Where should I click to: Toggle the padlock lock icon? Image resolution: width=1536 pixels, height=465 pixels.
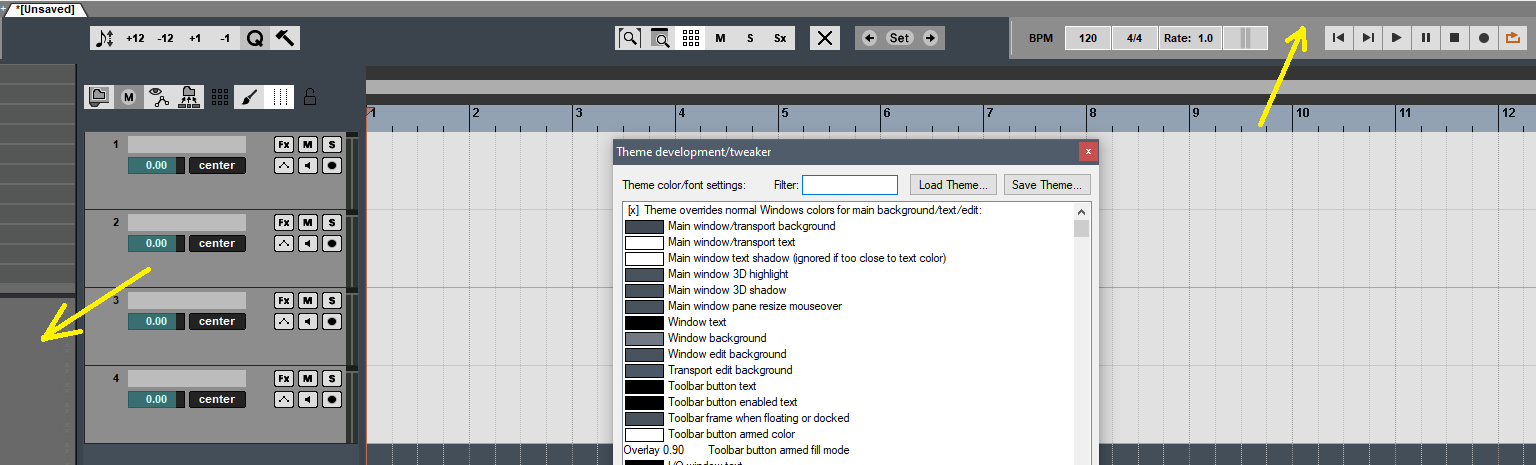[310, 97]
